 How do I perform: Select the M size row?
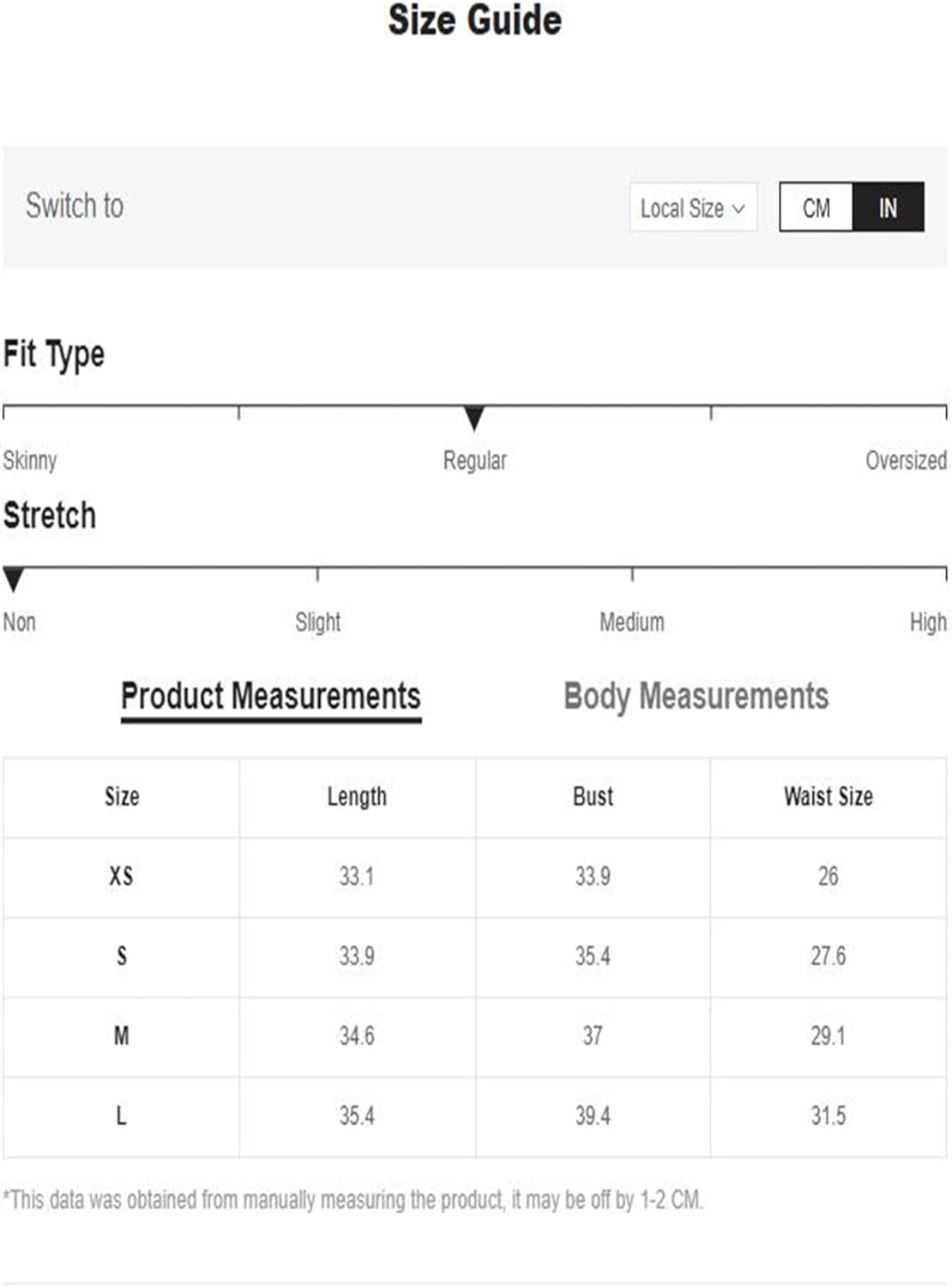click(x=474, y=1036)
